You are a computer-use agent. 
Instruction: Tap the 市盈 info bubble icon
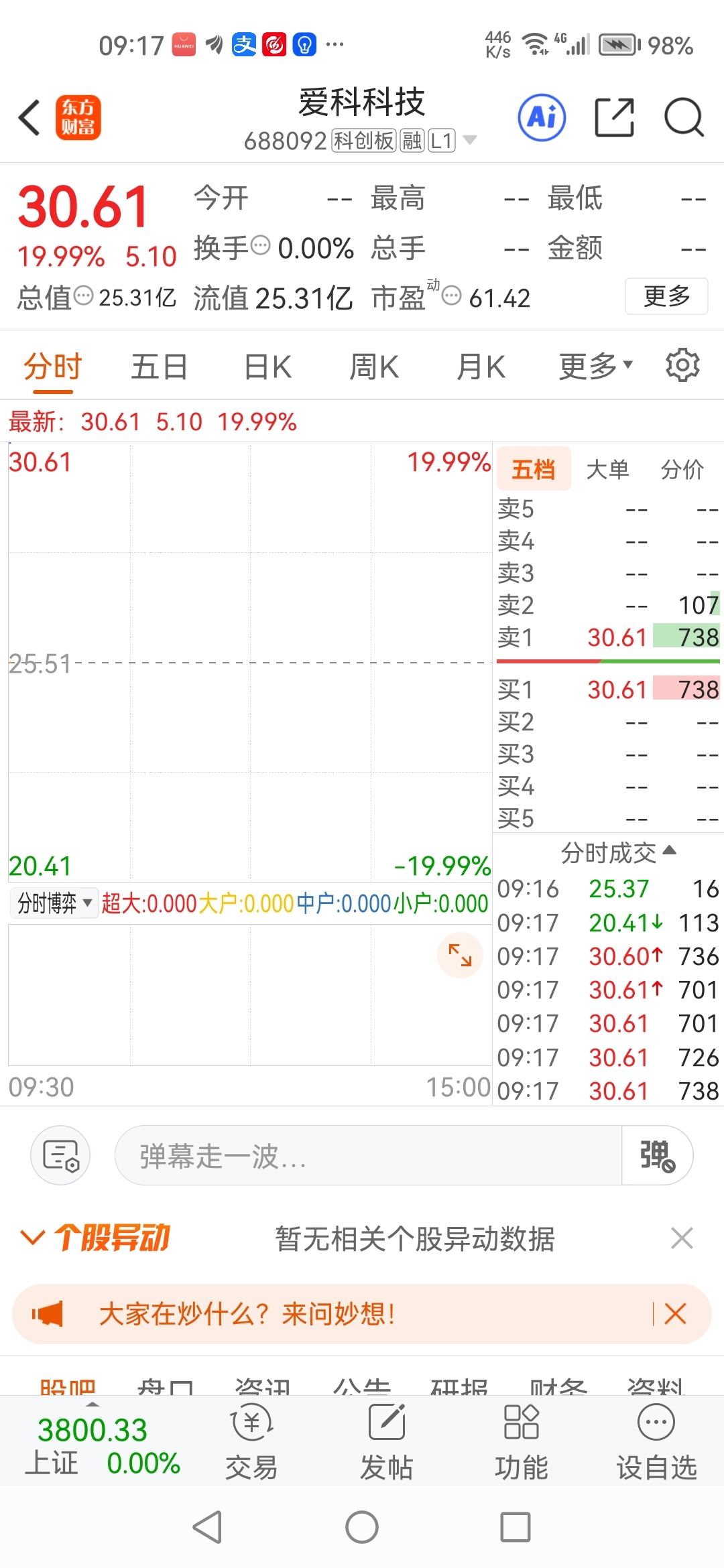452,295
